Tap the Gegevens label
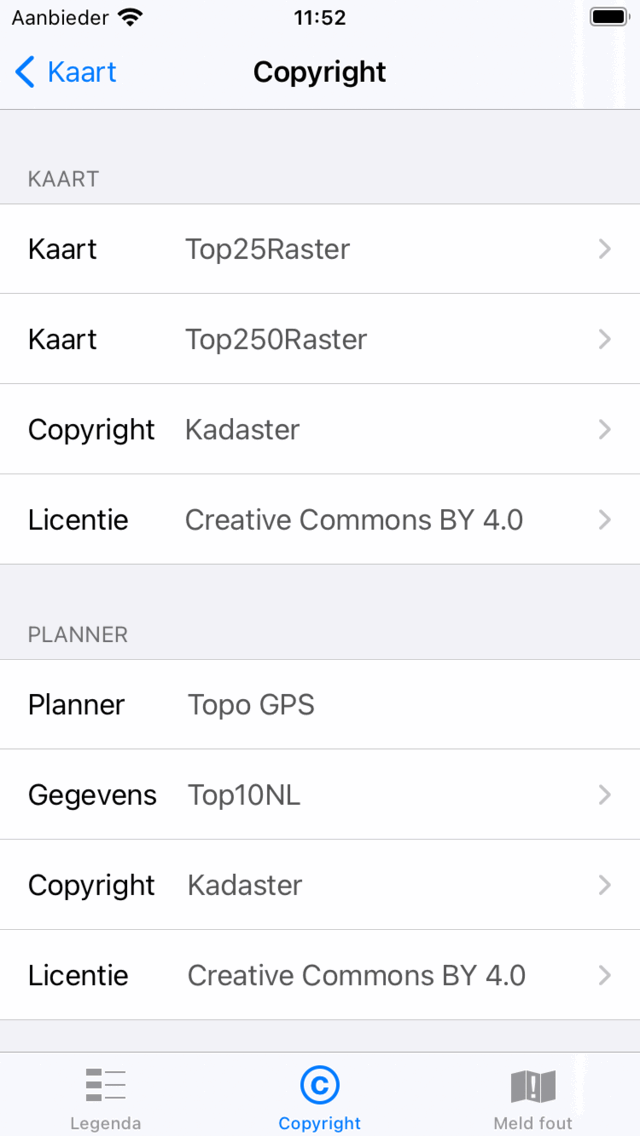640x1136 pixels. point(92,795)
